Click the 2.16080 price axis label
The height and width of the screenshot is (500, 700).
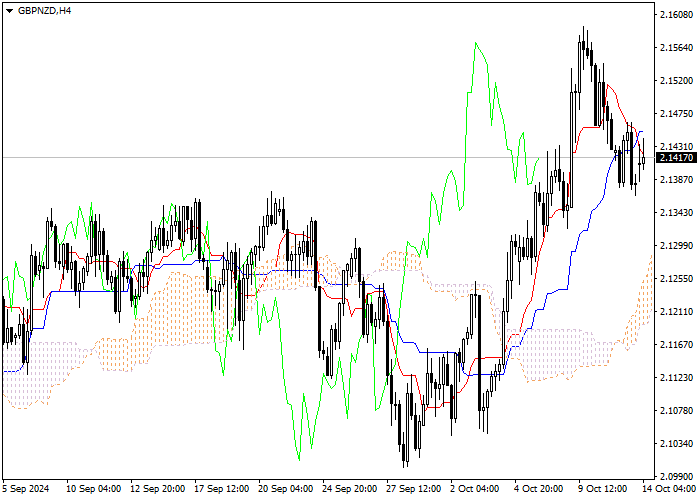coord(676,15)
